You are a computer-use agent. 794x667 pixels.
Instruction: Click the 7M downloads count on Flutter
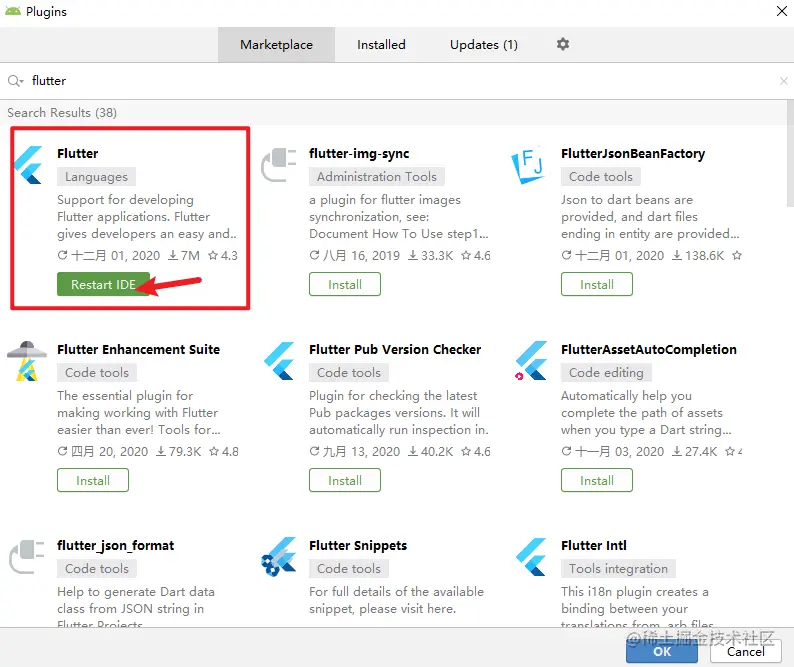coord(184,256)
